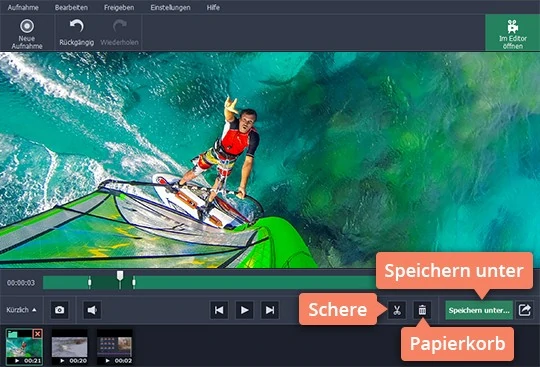Click the Speichern unter... button
Image resolution: width=540 pixels, height=367 pixels.
point(479,310)
